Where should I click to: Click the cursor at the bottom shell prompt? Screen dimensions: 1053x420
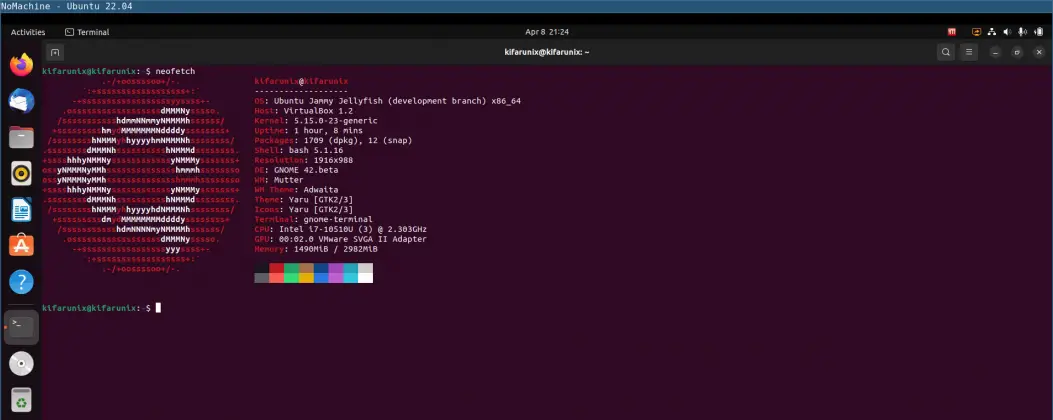[158, 308]
